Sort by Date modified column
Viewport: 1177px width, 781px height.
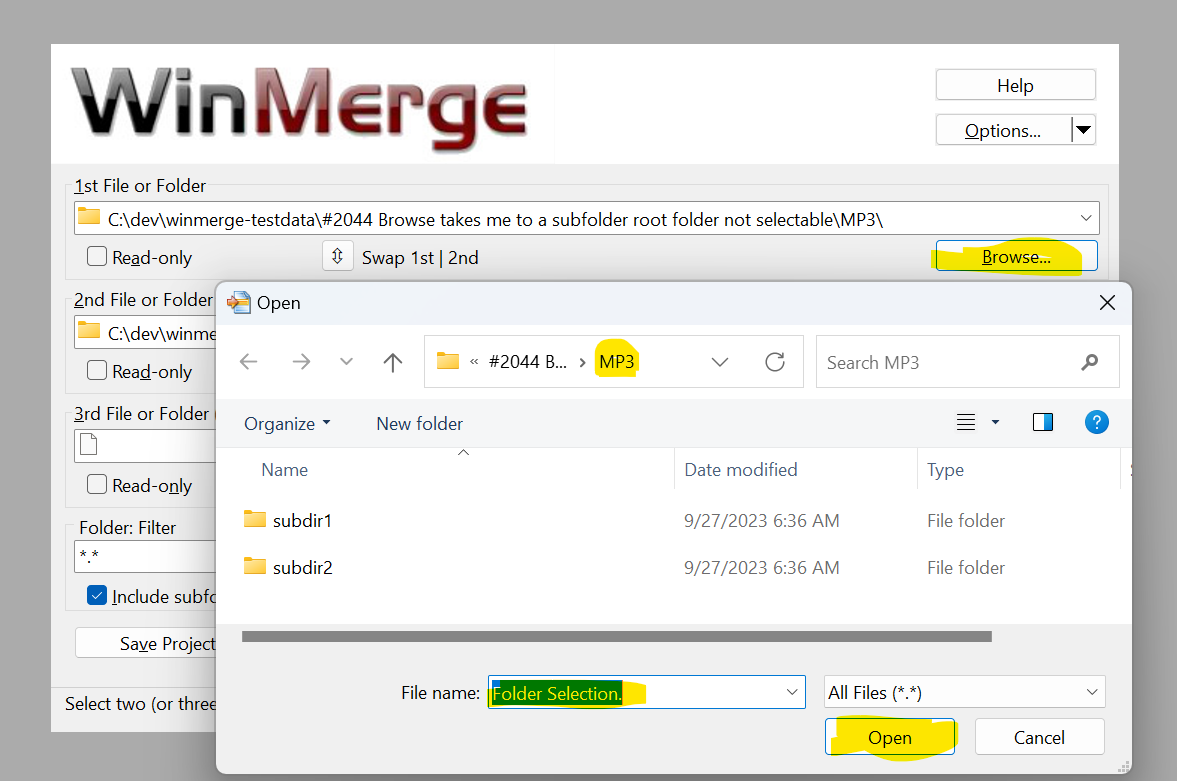pos(740,470)
